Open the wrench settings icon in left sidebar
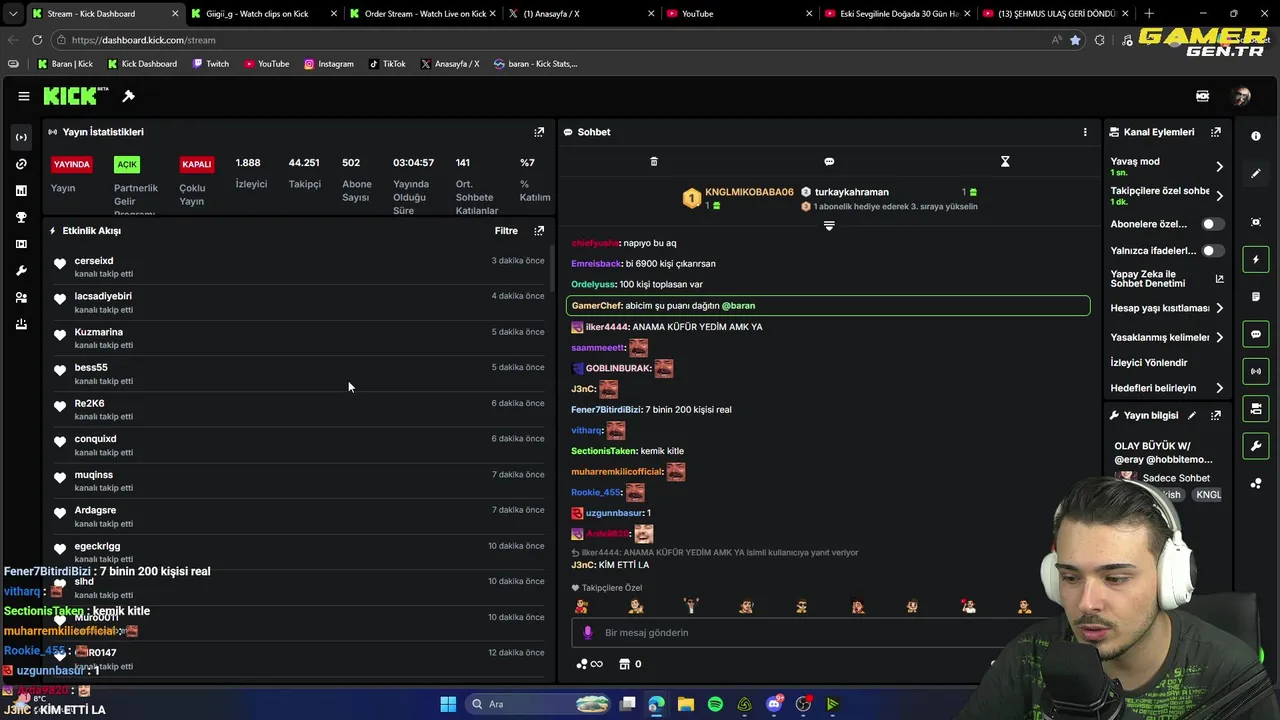Image resolution: width=1280 pixels, height=720 pixels. coord(21,271)
